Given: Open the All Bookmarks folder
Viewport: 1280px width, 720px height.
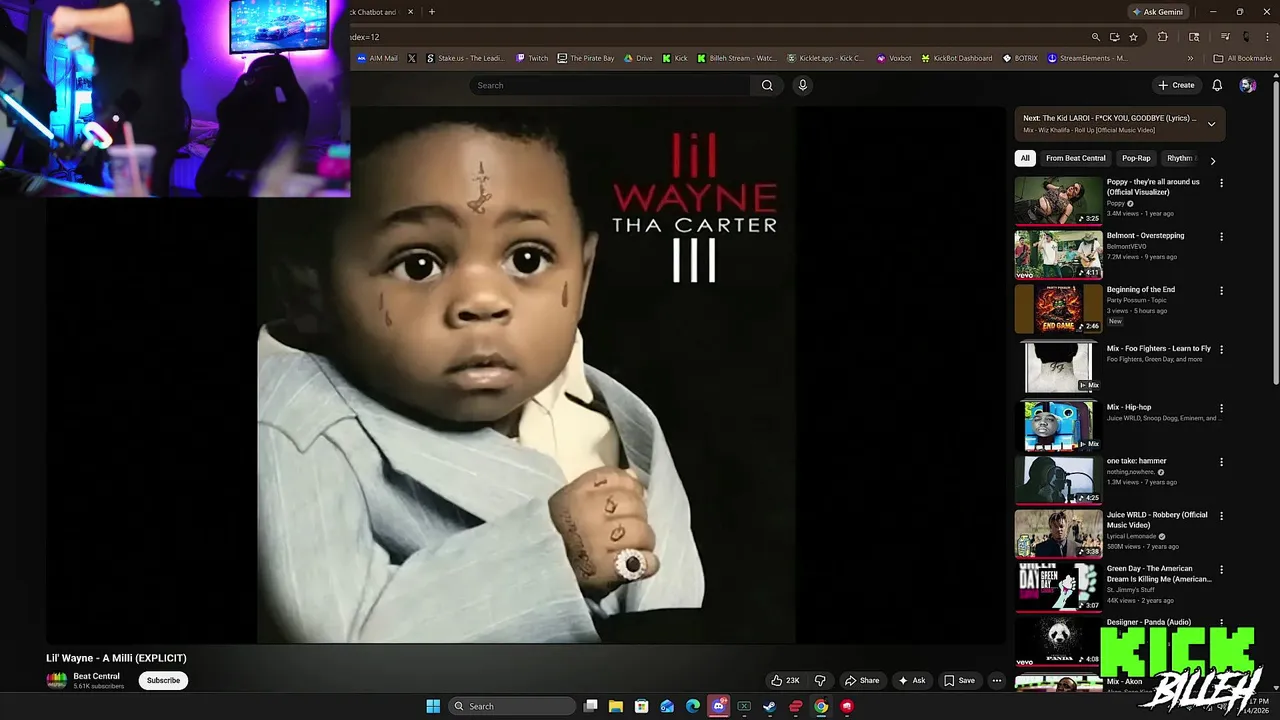Looking at the screenshot, I should point(1243,58).
